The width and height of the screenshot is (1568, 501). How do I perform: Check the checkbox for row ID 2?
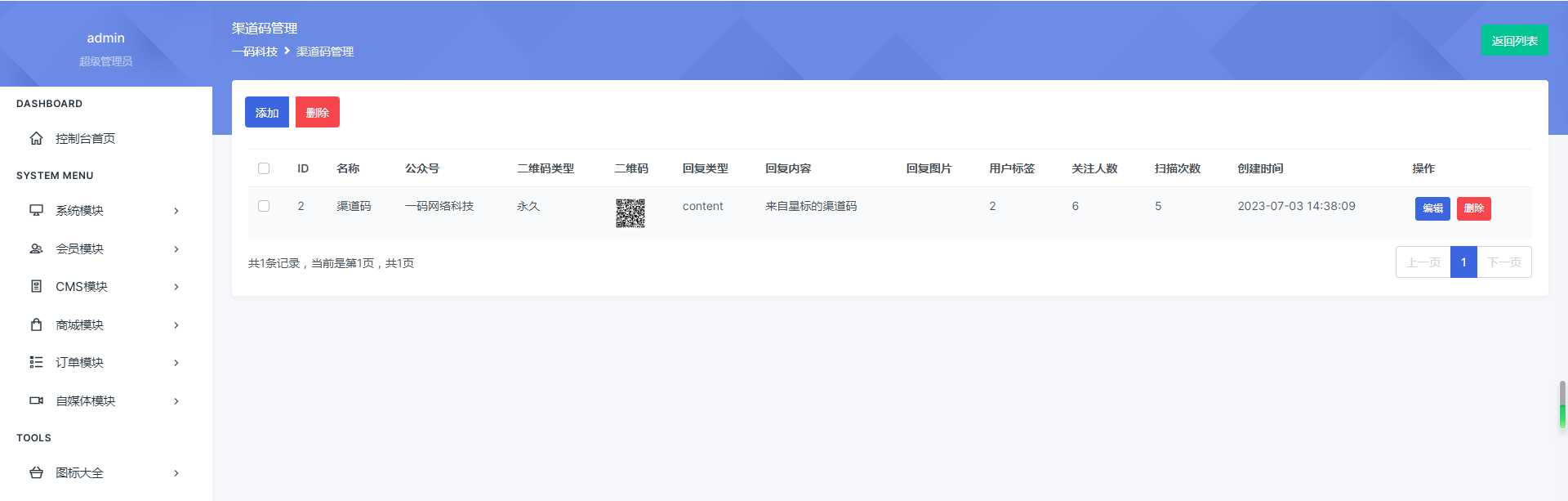(x=264, y=206)
